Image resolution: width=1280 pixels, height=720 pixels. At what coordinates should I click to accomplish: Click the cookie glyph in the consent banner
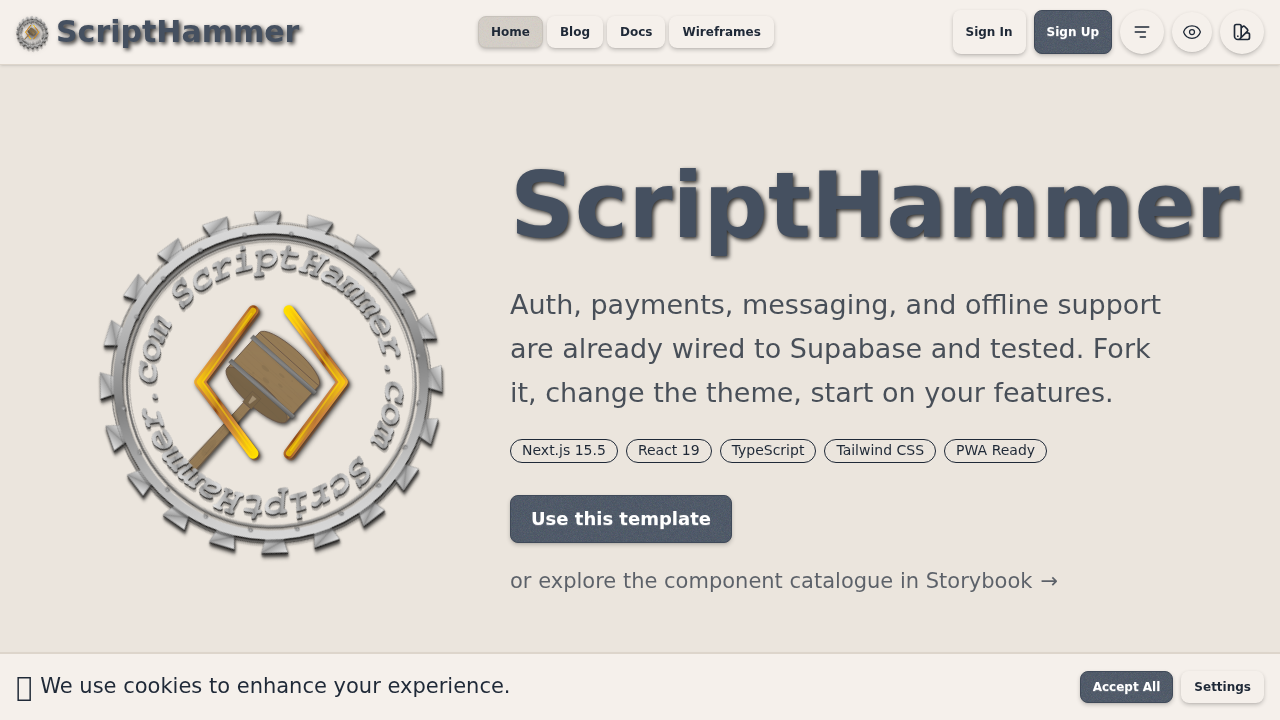click(x=24, y=687)
